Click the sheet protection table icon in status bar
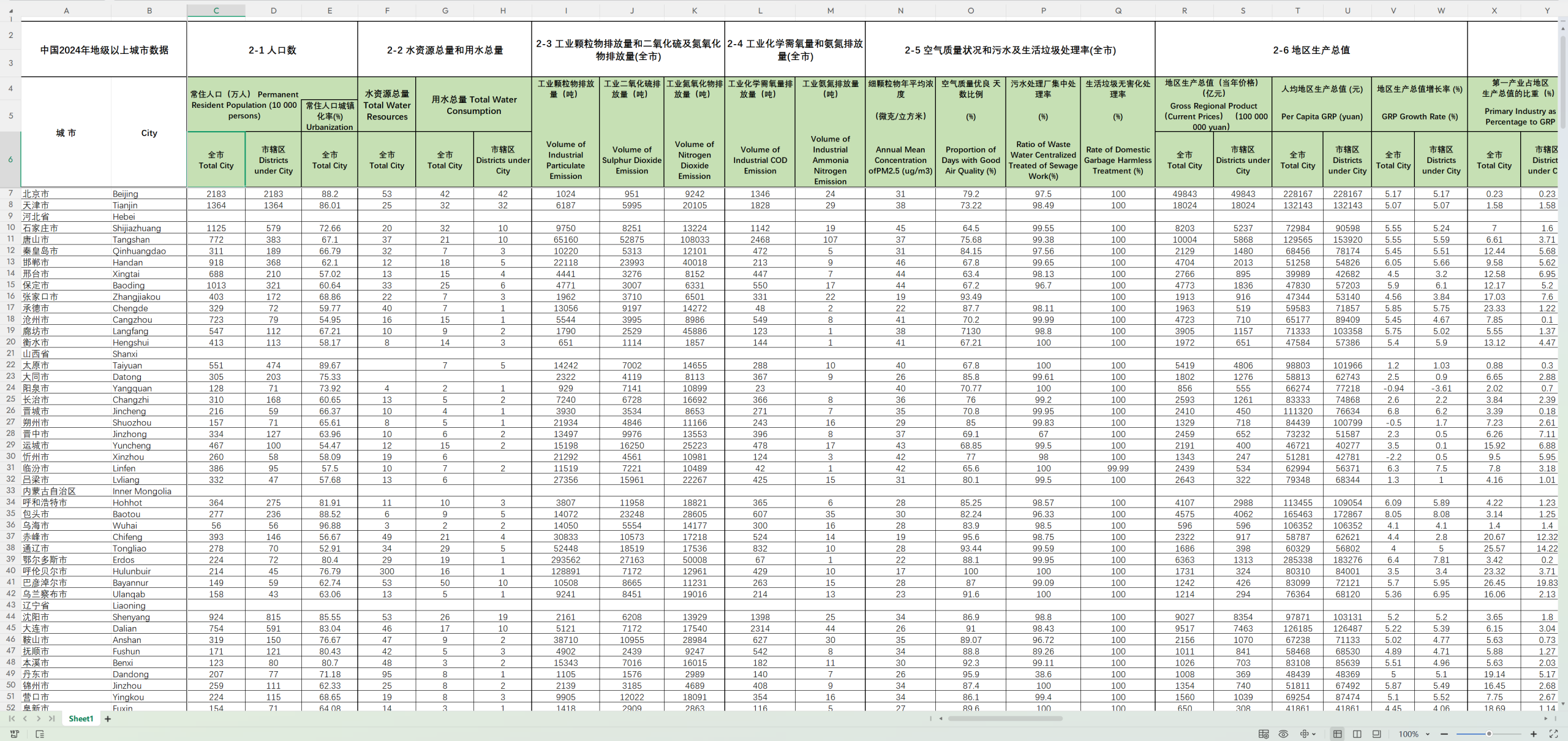1568x741 pixels. click(1263, 734)
